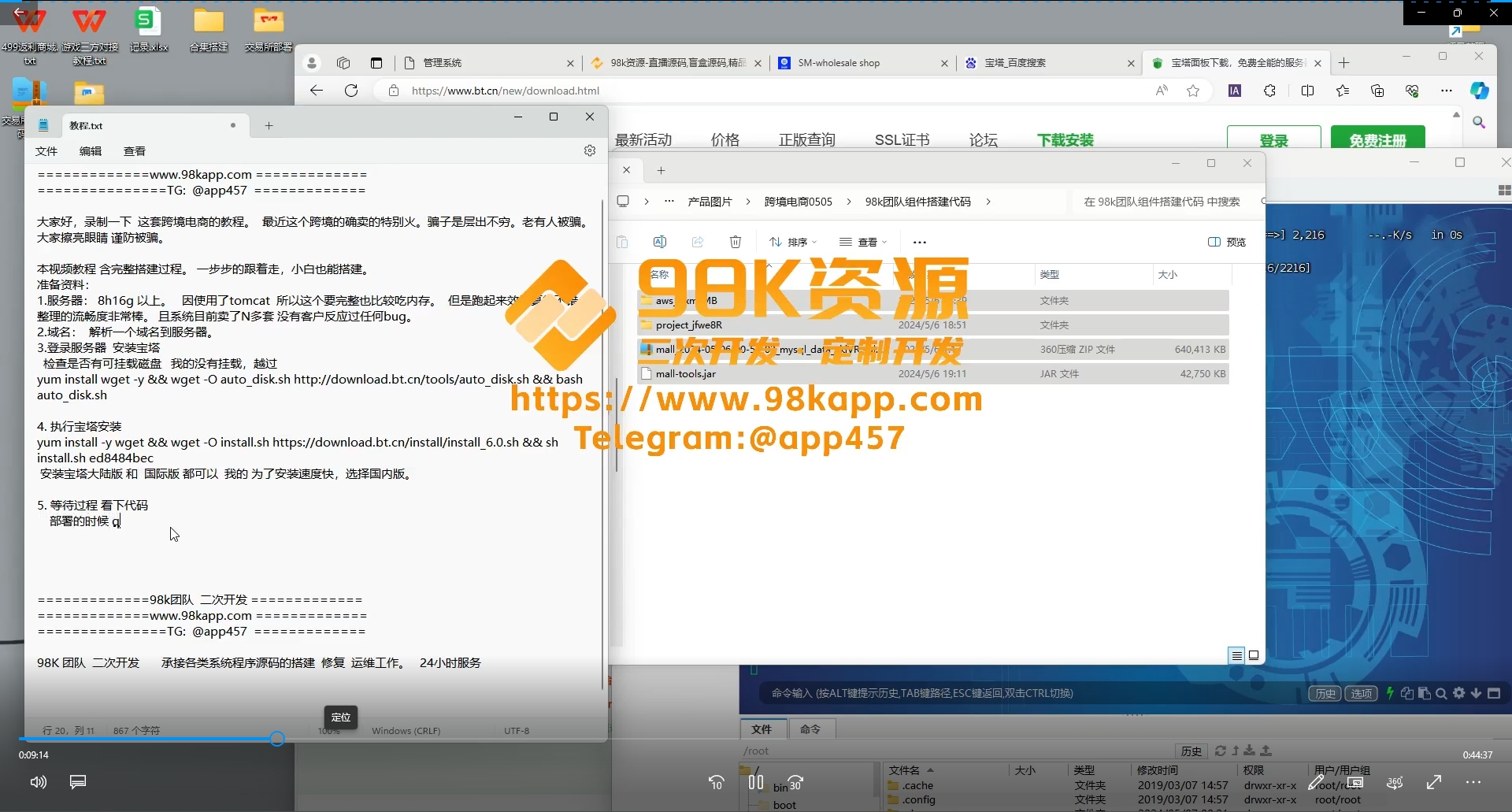
Task: Add a new tab in Notepad
Action: [269, 125]
